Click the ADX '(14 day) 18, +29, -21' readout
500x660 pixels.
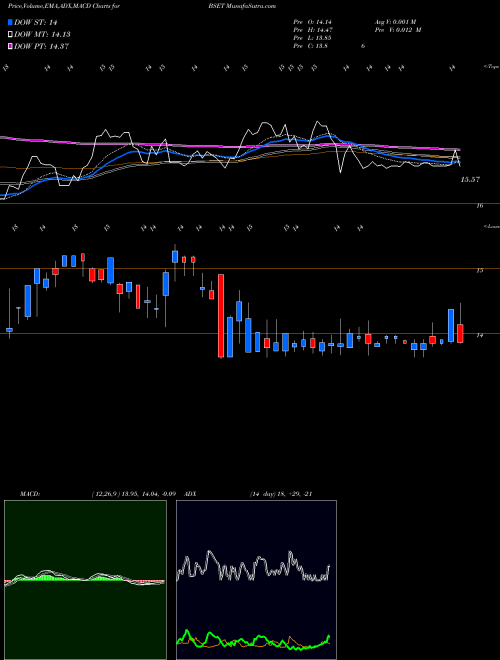281,494
